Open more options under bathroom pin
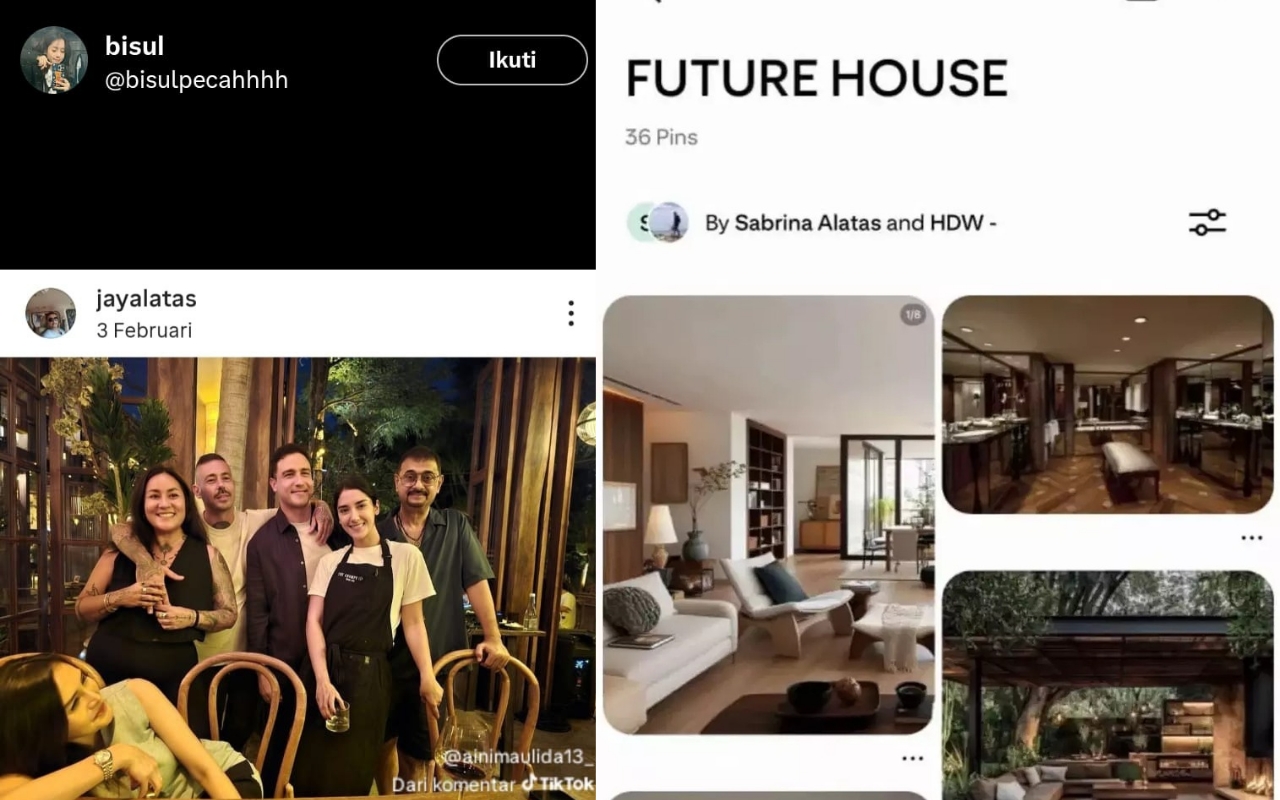 [x=1251, y=538]
